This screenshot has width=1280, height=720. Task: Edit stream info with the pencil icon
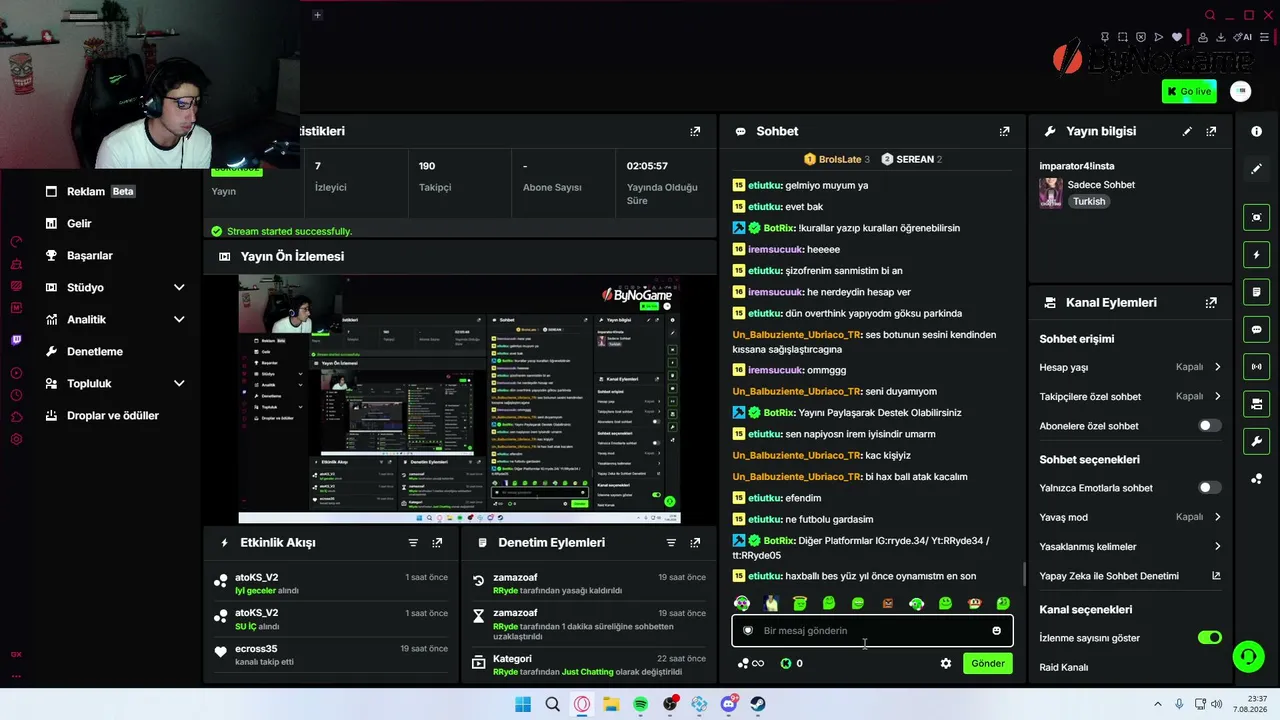click(1187, 131)
